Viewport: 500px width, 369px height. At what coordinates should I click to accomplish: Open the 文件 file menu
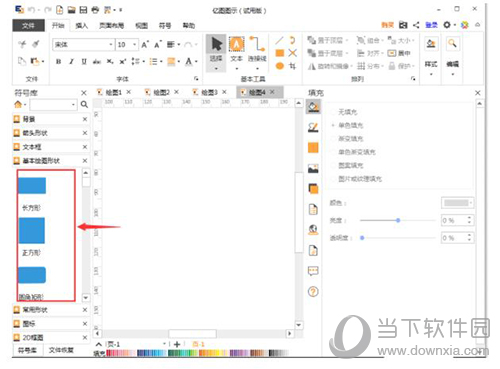[x=28, y=26]
